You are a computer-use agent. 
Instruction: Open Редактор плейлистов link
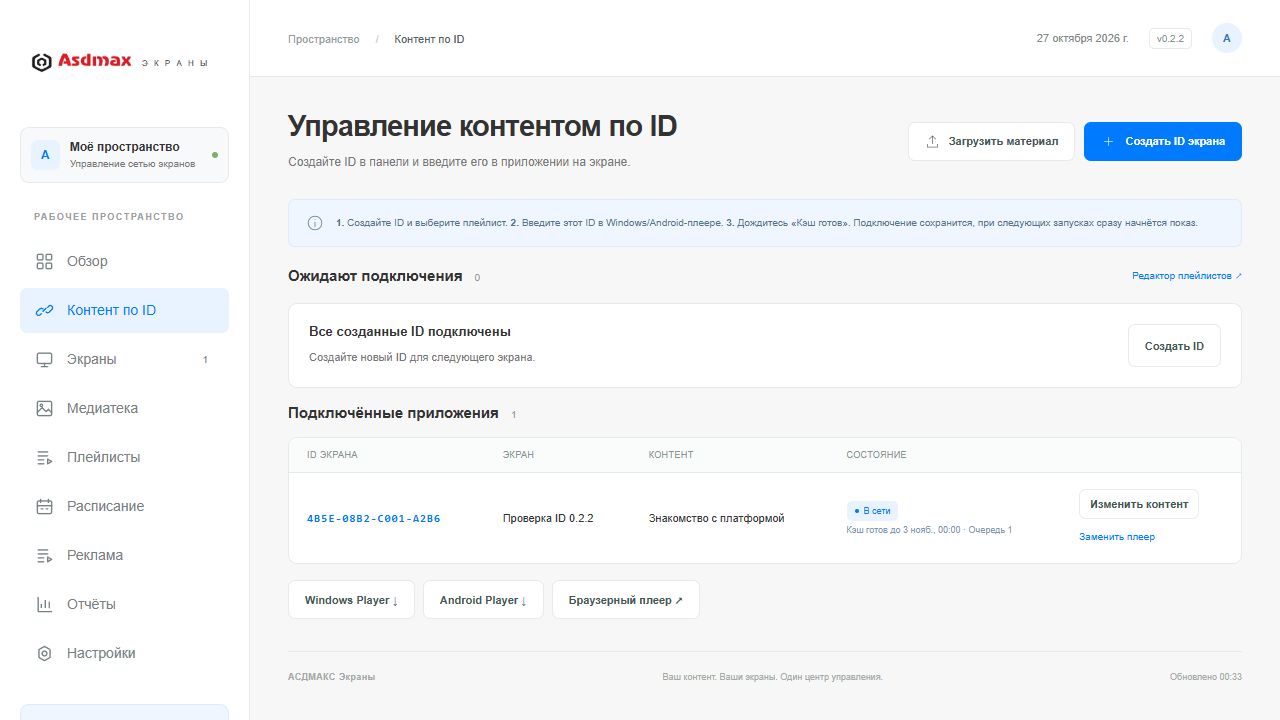(x=1187, y=275)
